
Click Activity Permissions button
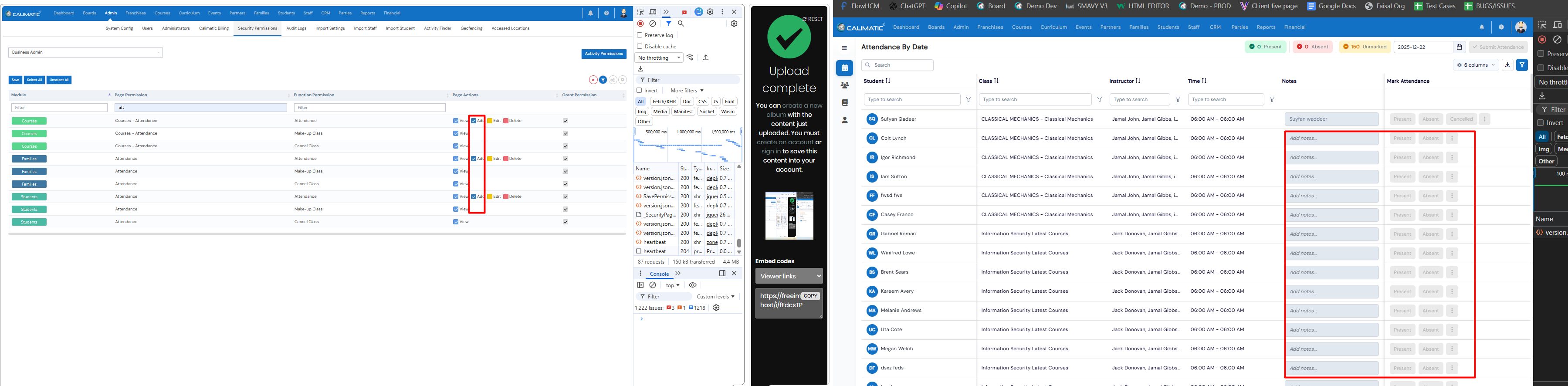tap(604, 54)
